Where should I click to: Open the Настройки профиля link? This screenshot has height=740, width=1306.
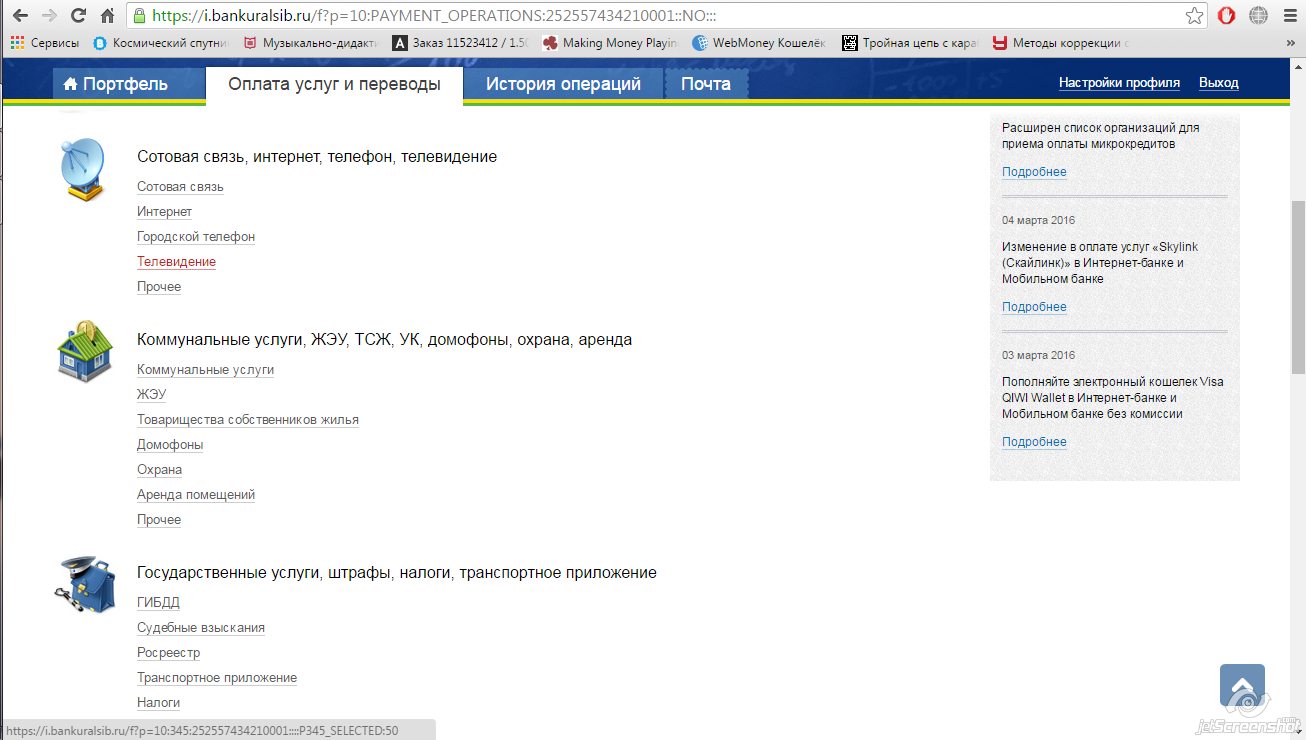coord(1119,83)
